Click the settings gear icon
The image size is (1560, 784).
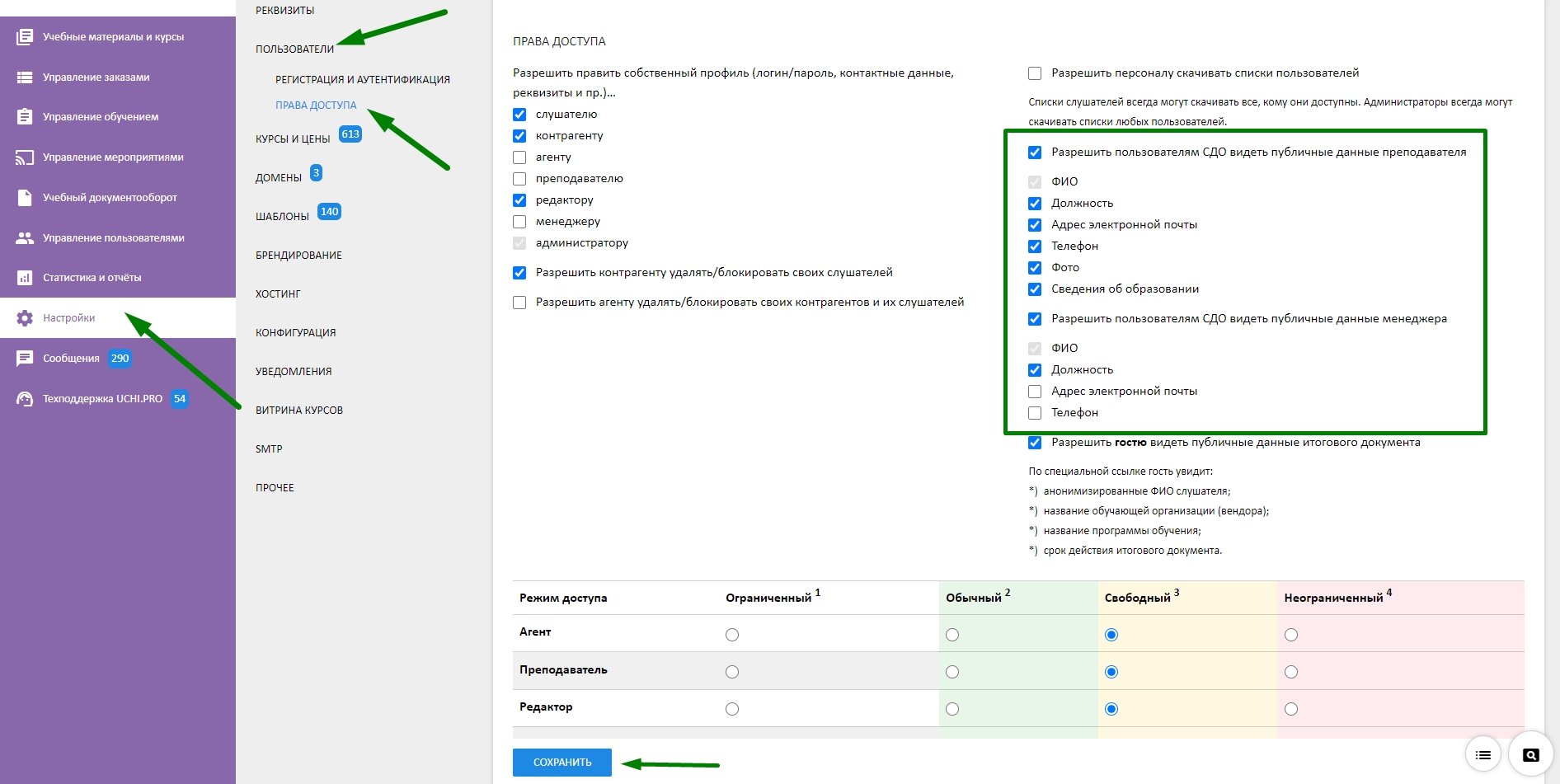(25, 318)
